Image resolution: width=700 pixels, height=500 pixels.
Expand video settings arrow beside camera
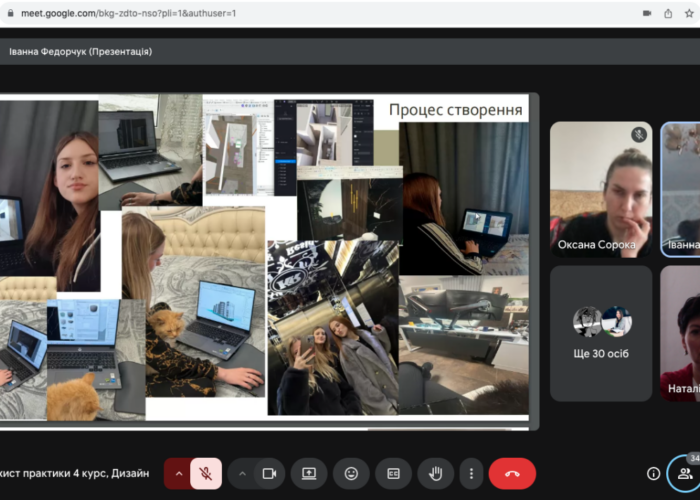click(242, 473)
